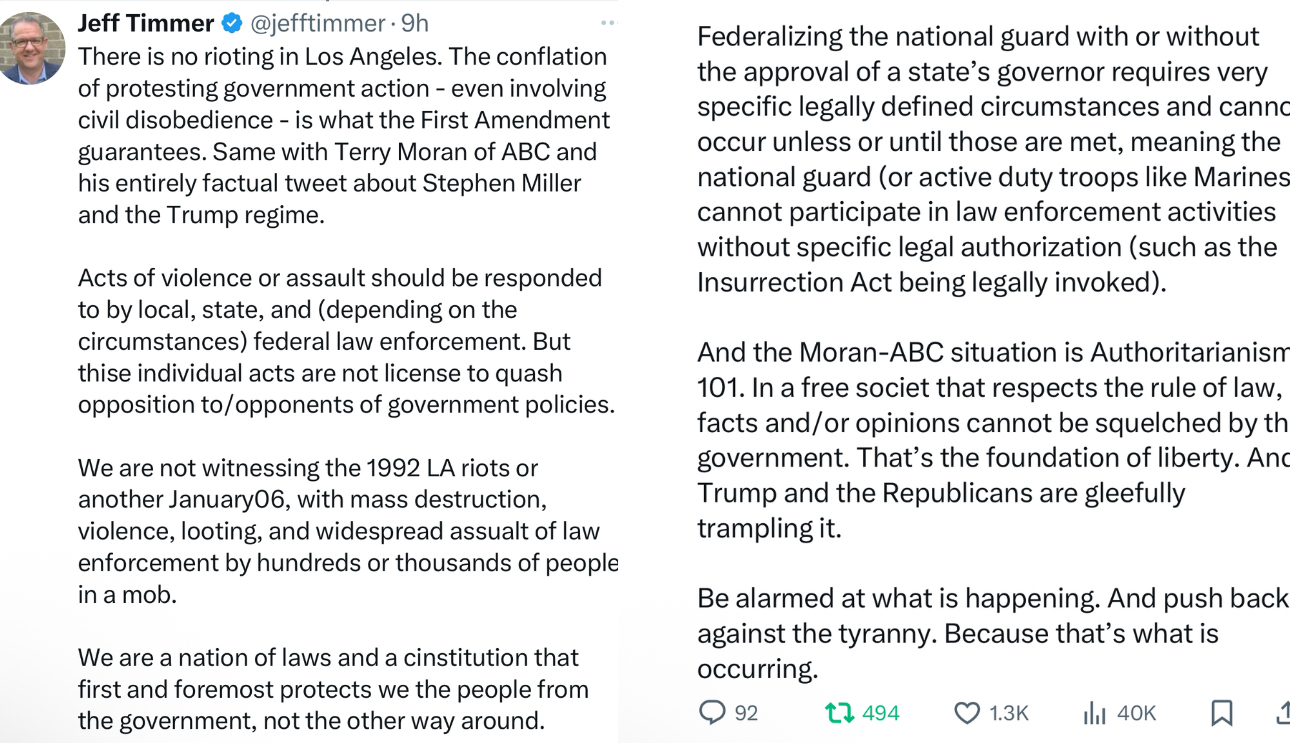Click the 494 reposts count
Image resolution: width=1290 pixels, height=743 pixels.
point(880,713)
